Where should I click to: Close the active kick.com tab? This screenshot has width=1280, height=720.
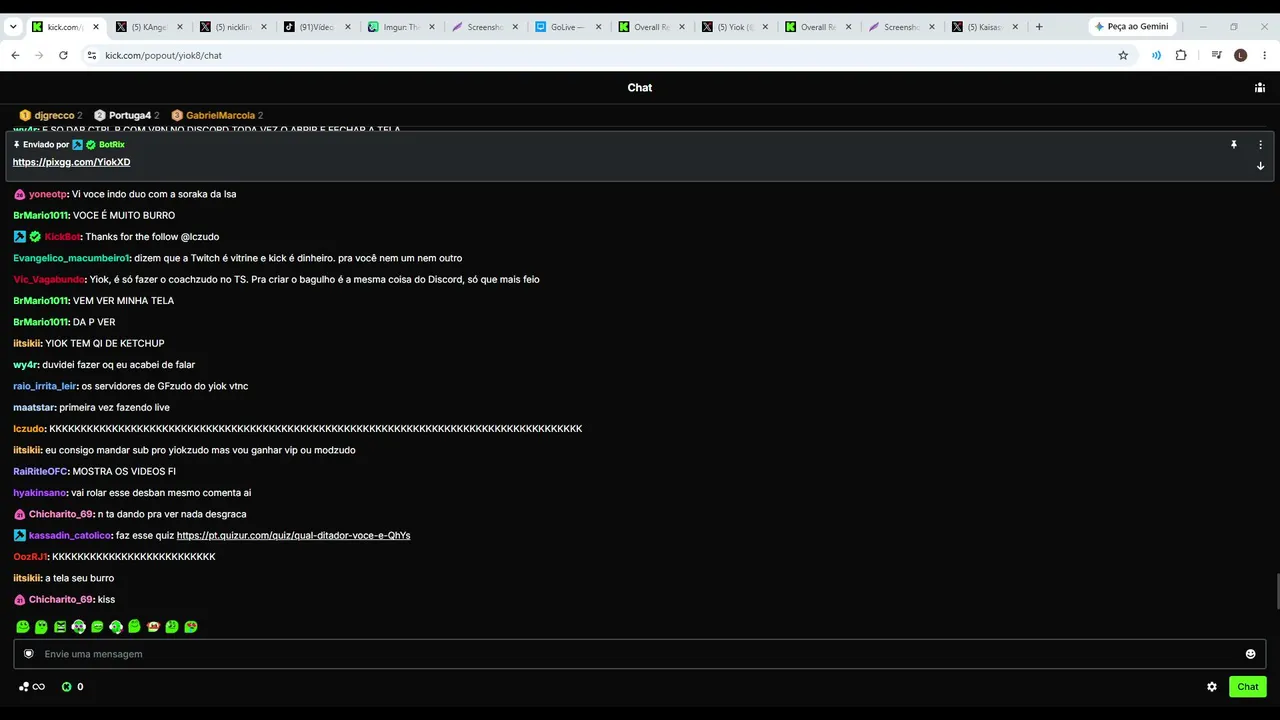click(x=96, y=27)
